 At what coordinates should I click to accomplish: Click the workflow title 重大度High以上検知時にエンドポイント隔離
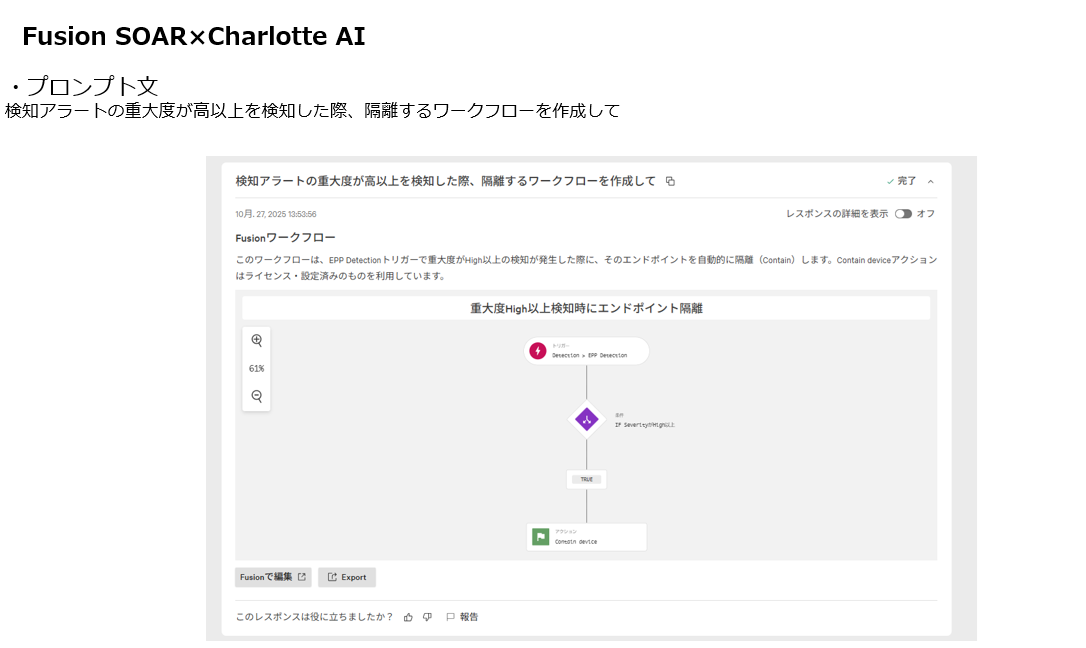(x=586, y=308)
